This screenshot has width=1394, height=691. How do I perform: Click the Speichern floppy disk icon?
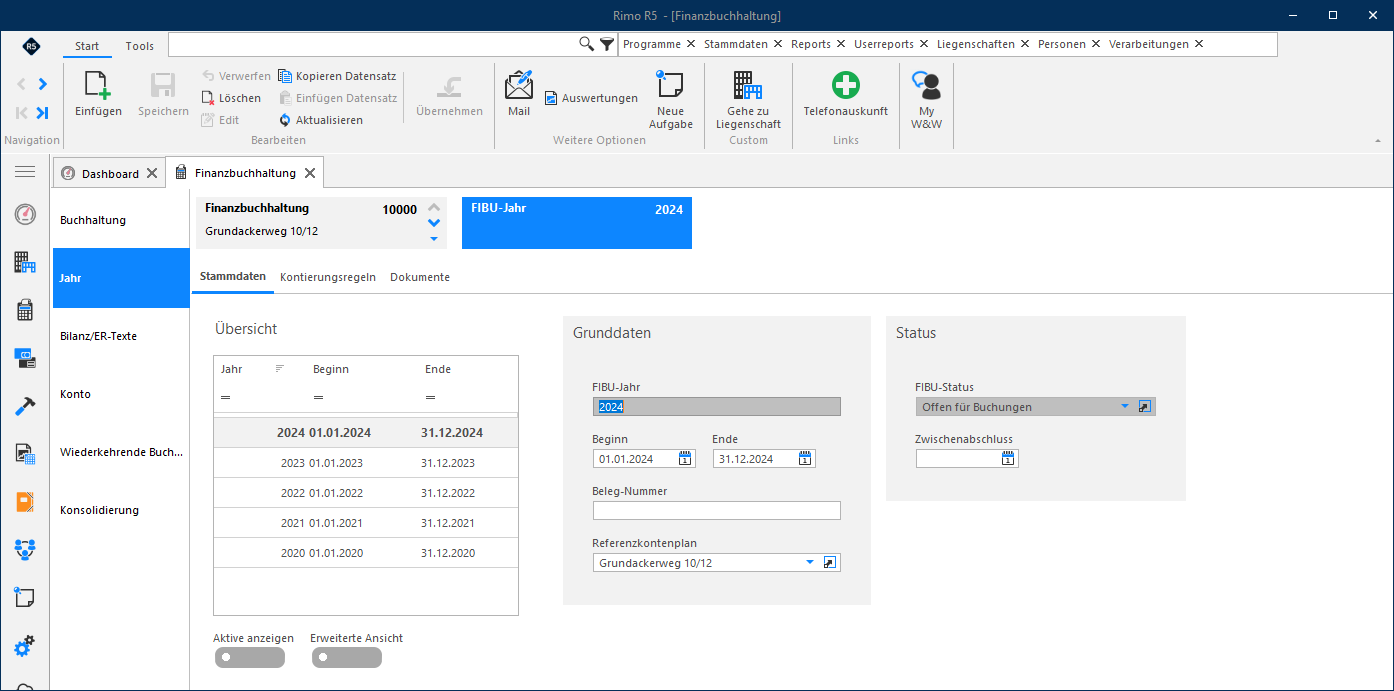(163, 85)
